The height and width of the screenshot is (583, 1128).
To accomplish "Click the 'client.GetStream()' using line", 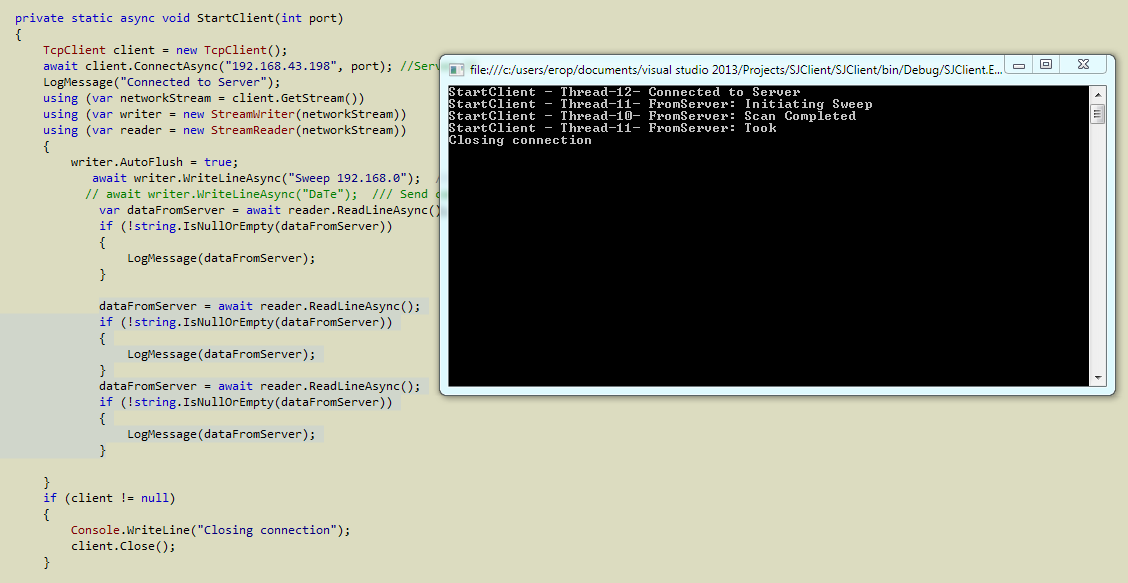I will click(204, 98).
